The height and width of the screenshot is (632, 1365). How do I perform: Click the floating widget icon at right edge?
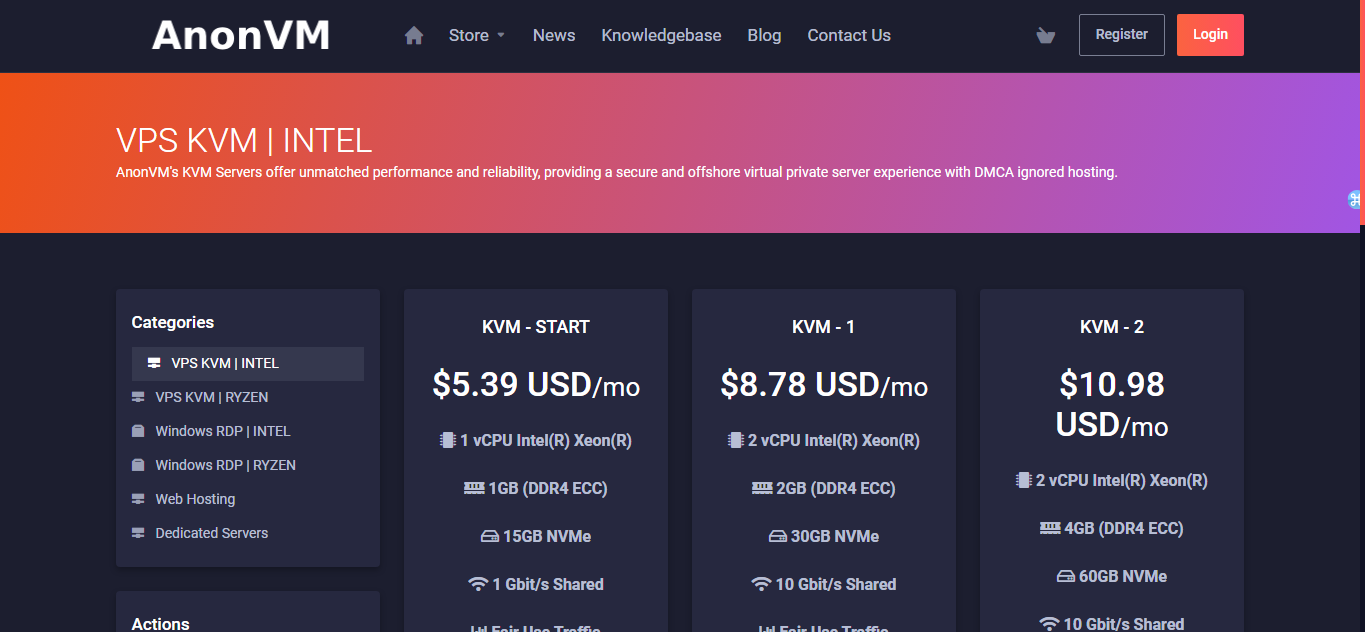click(1356, 199)
